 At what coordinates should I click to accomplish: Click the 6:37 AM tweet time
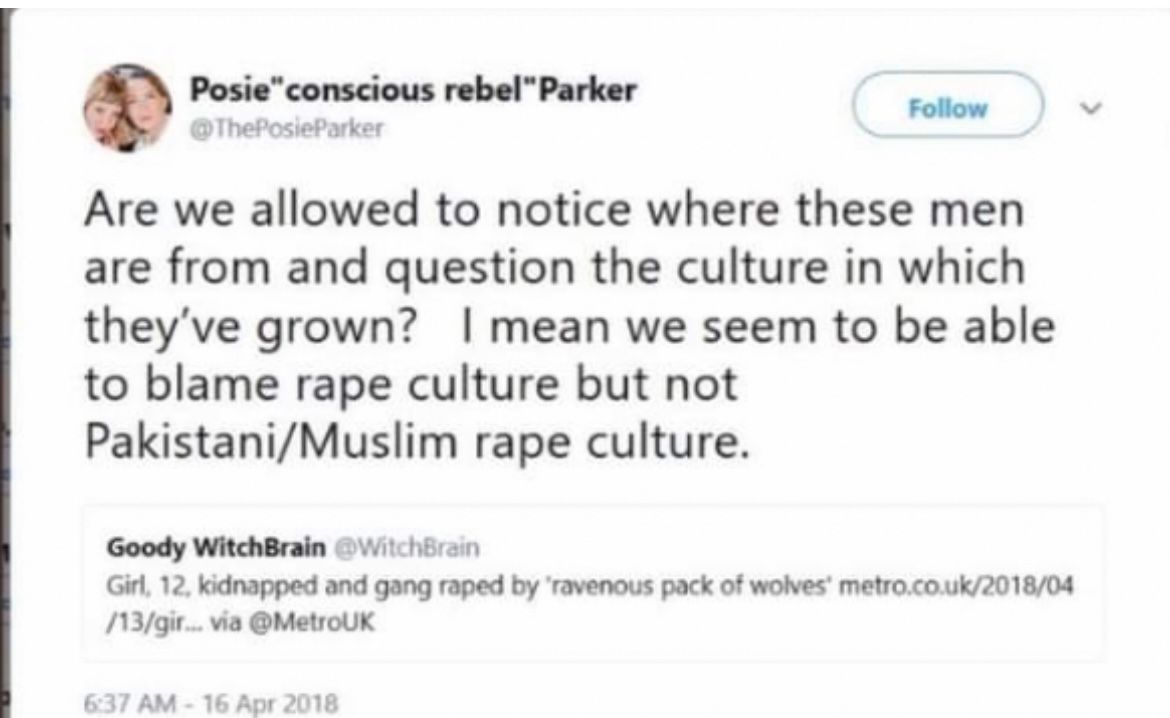tap(122, 702)
